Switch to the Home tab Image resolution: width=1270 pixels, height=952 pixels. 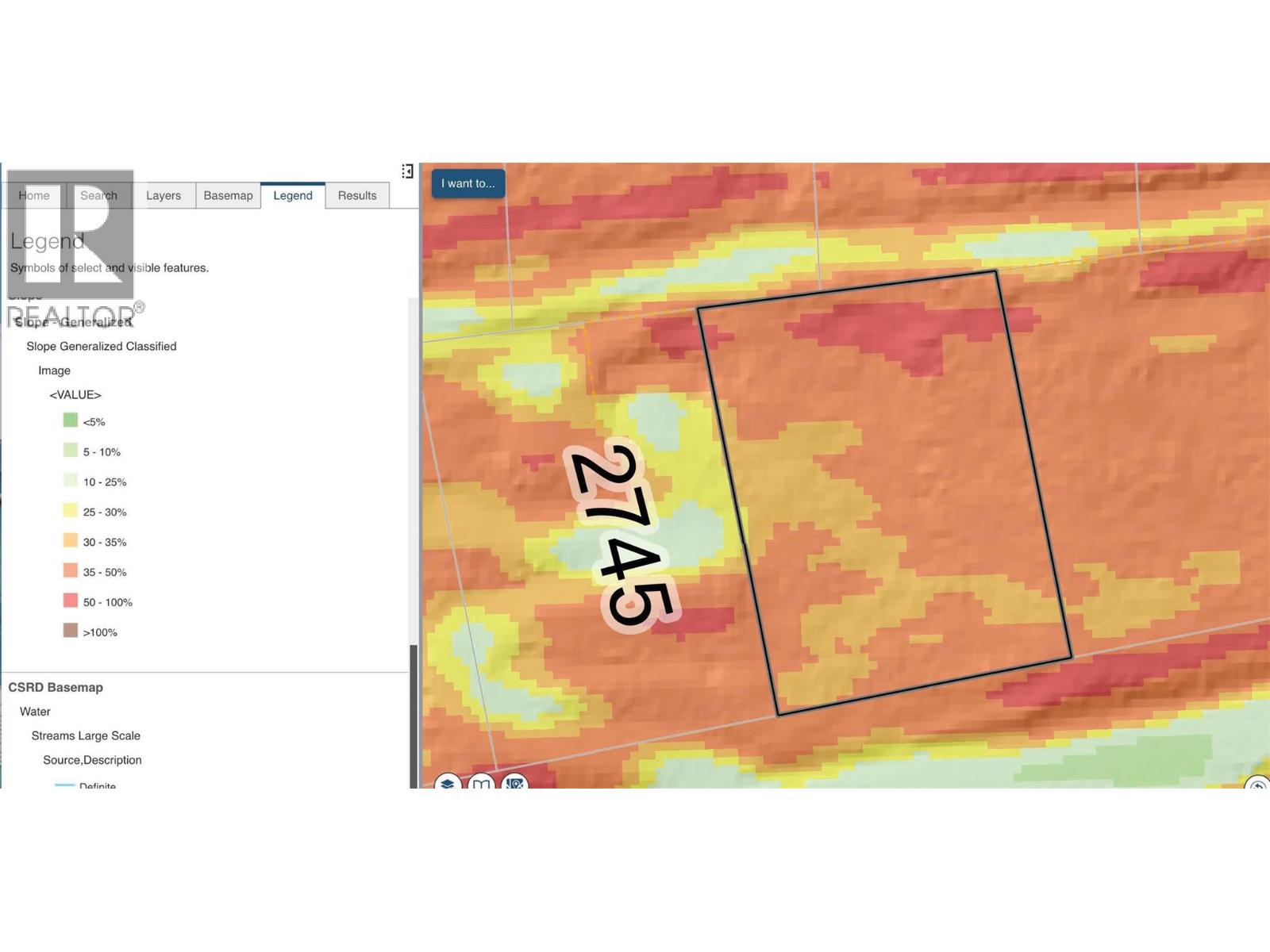(34, 196)
